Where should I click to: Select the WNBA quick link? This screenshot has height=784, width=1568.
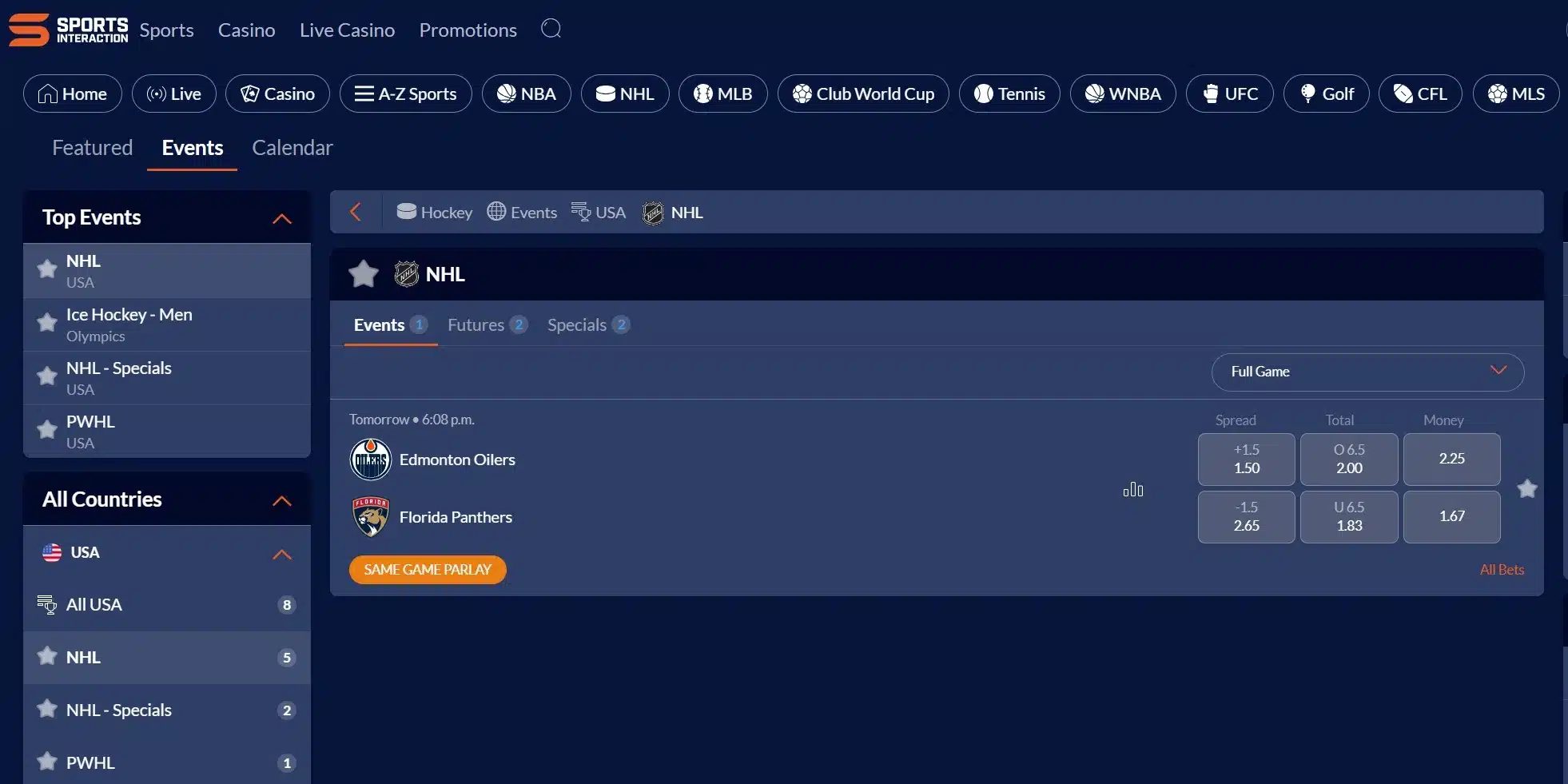click(x=1123, y=94)
